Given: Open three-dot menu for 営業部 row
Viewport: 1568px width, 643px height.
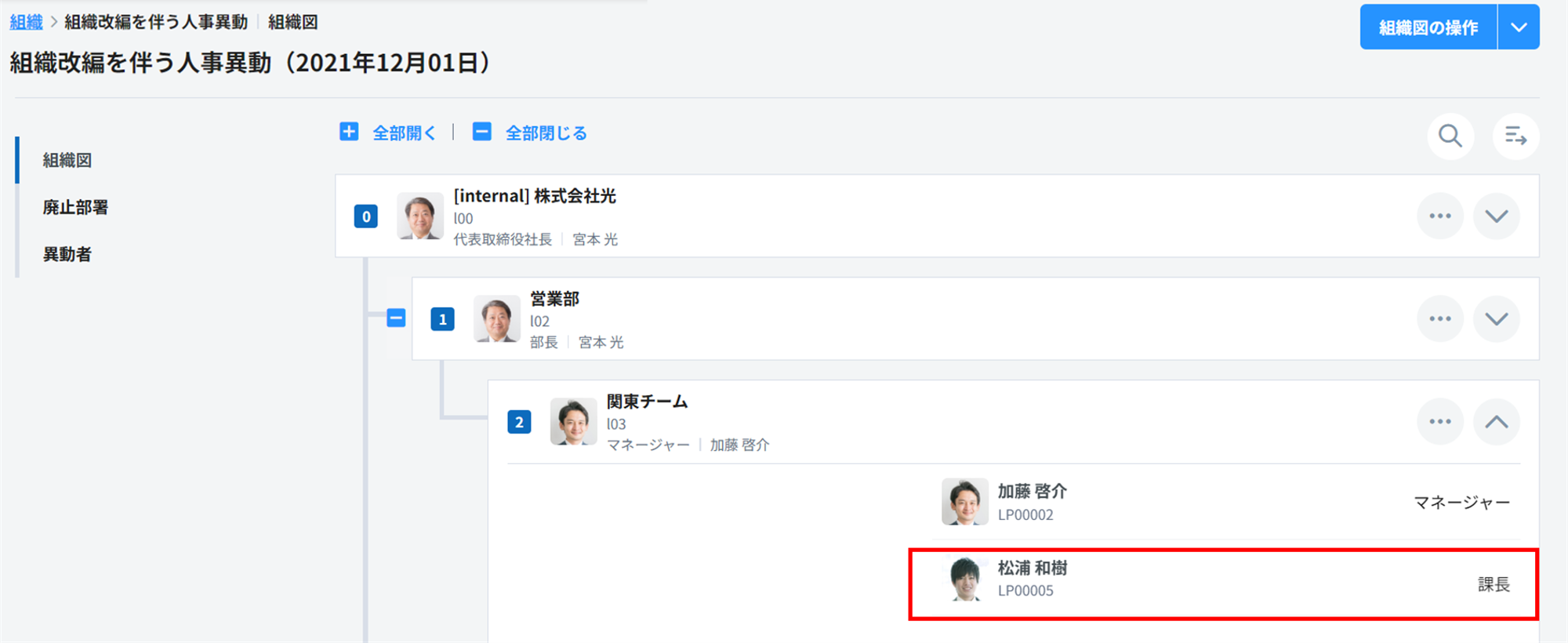Looking at the screenshot, I should click(x=1440, y=319).
